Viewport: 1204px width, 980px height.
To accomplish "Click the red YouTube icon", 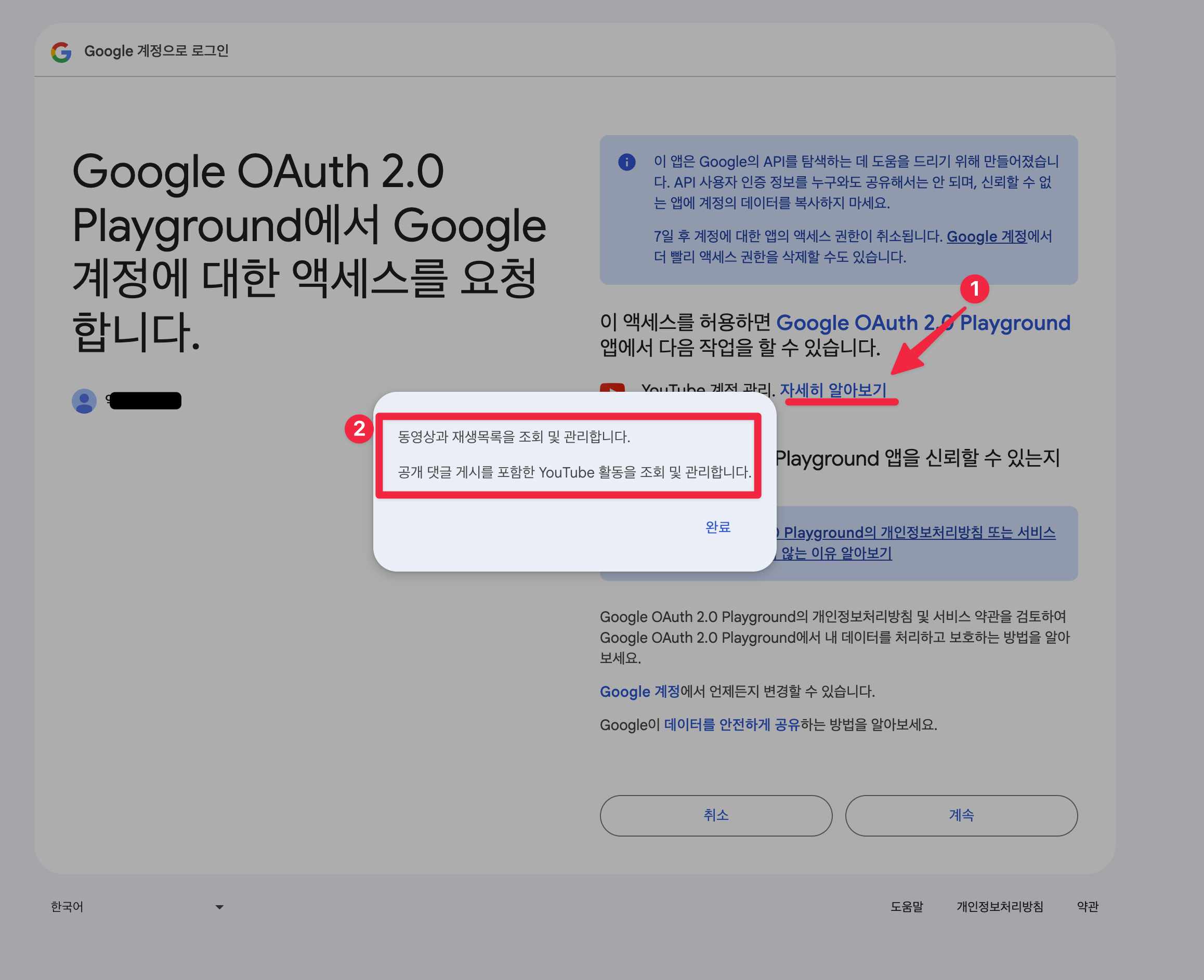I will click(x=612, y=388).
